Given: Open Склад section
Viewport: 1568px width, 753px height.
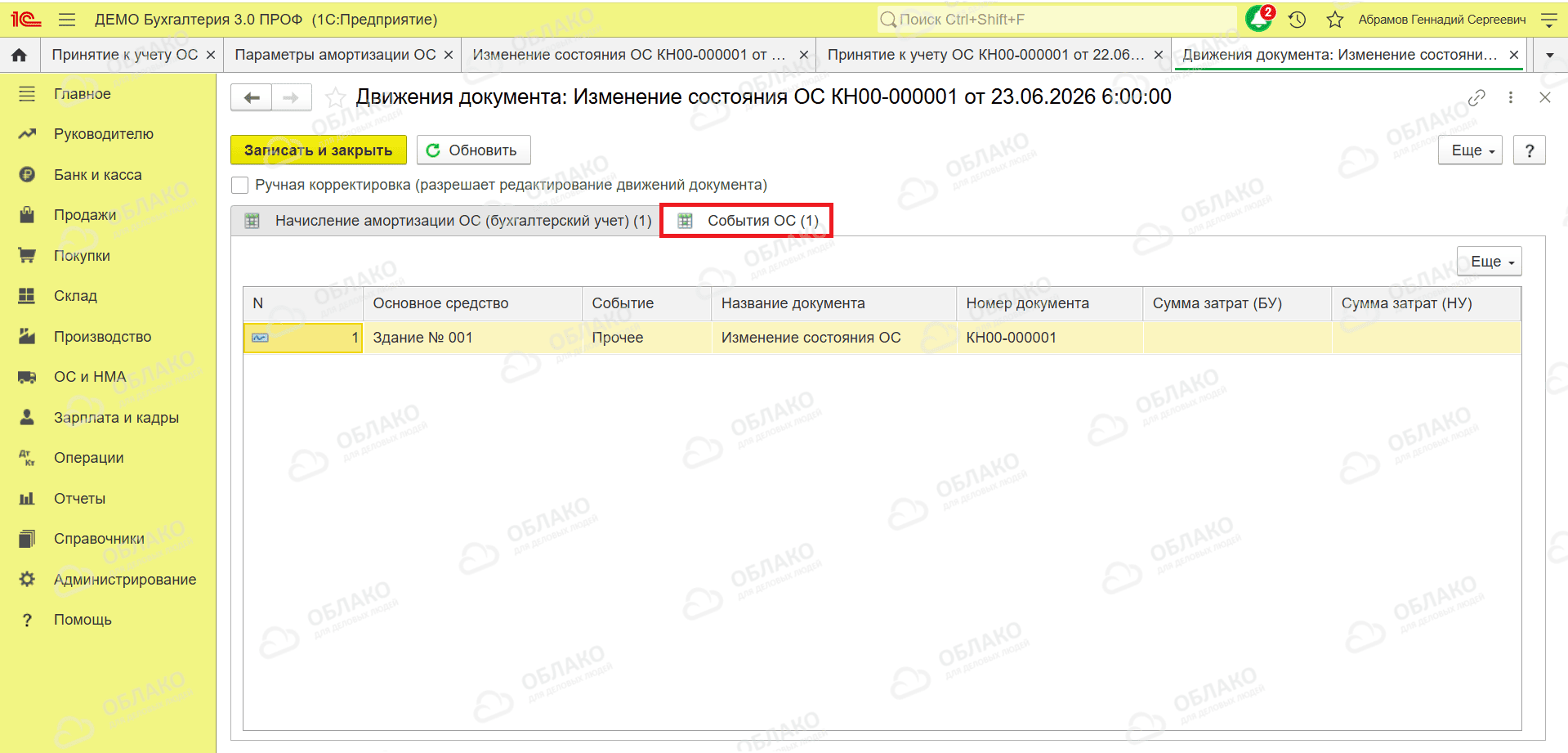Looking at the screenshot, I should point(75,296).
